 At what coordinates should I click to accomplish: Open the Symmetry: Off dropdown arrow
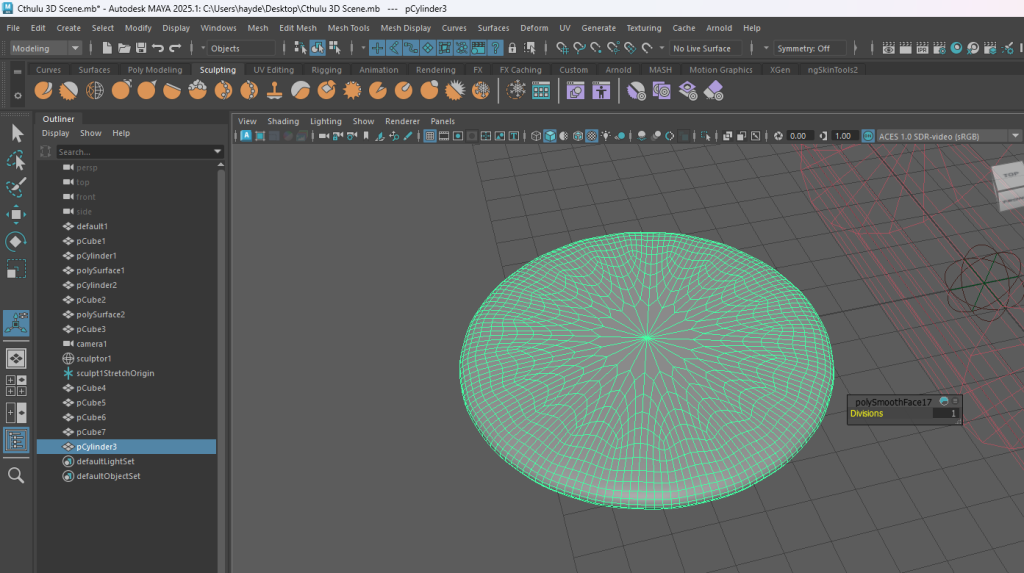[766, 48]
